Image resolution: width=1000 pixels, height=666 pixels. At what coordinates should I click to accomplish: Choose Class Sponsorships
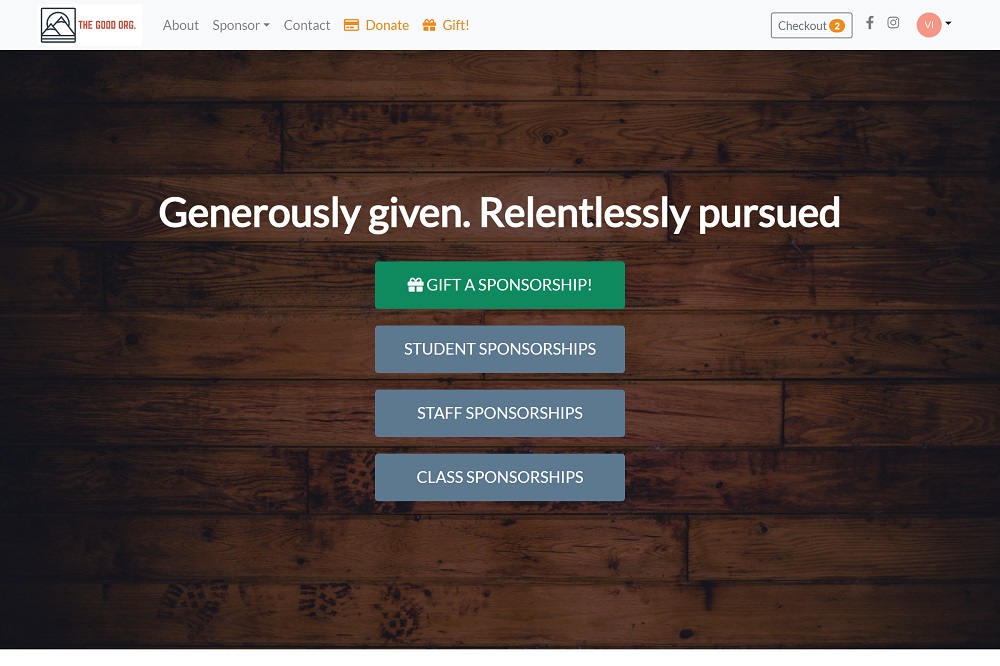(500, 477)
